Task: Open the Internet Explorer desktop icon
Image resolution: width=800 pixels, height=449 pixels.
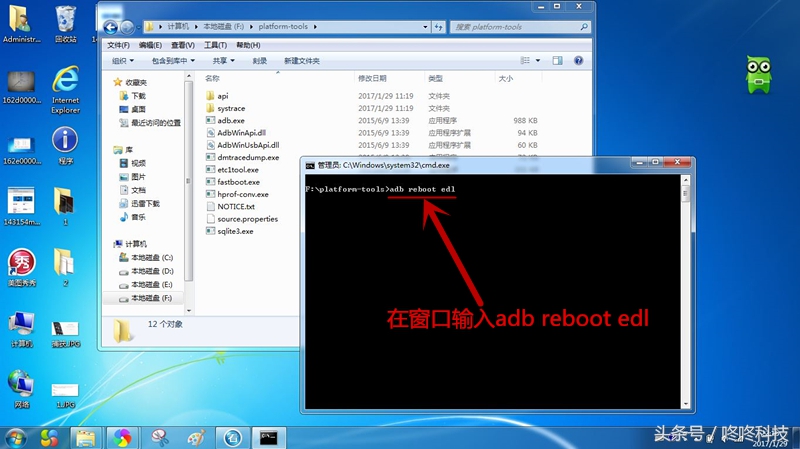Action: (66, 82)
